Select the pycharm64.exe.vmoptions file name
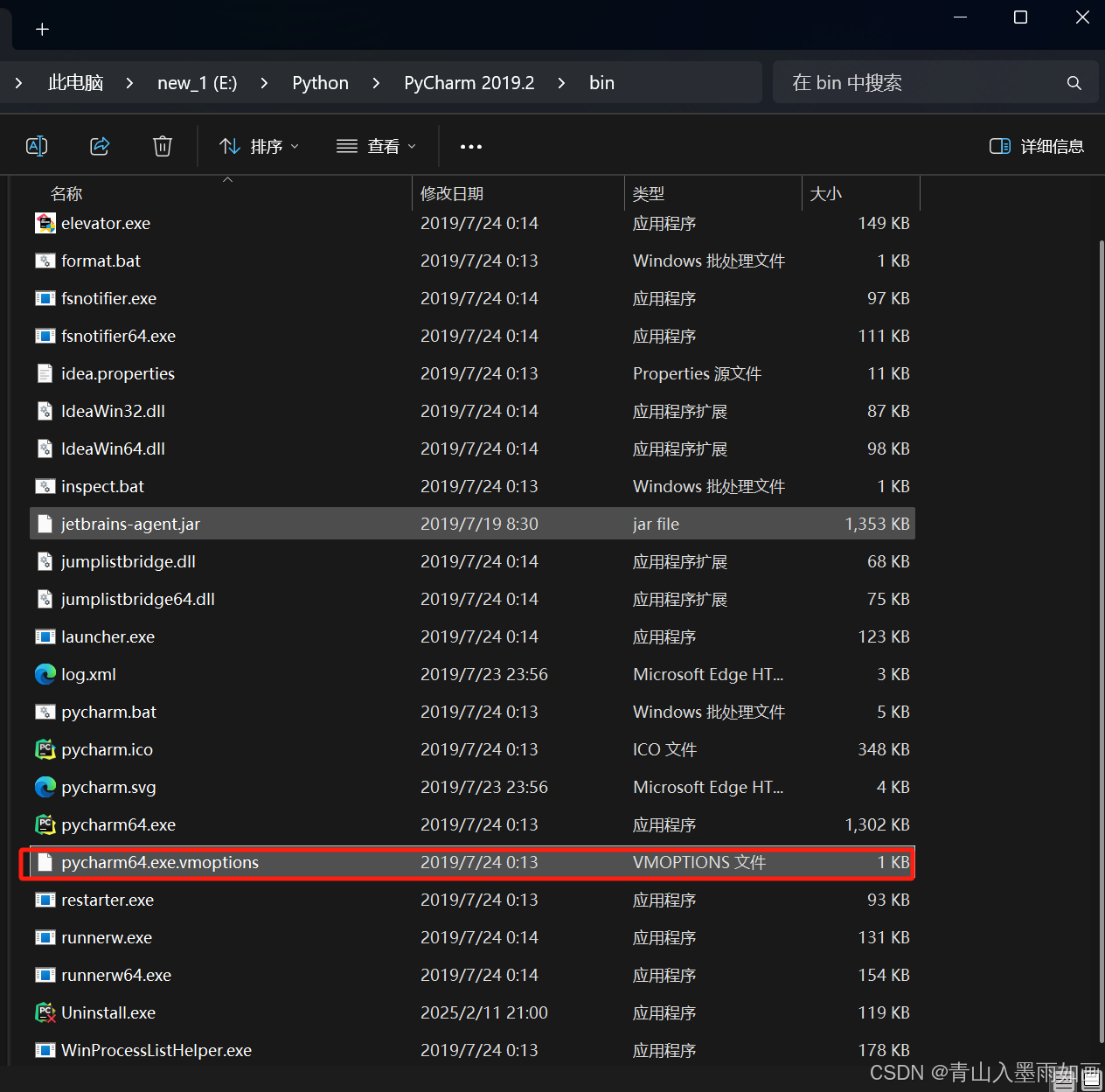Viewport: 1105px width, 1092px height. click(x=160, y=862)
